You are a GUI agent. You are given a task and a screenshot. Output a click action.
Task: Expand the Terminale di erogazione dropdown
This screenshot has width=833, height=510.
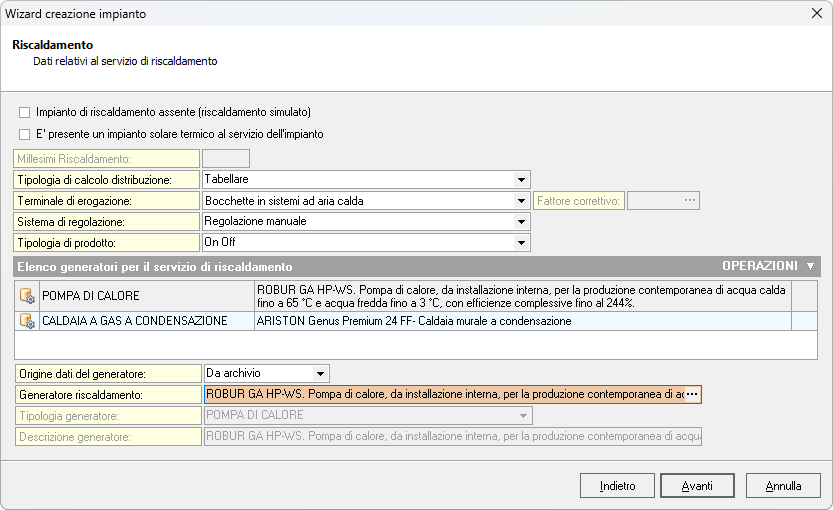click(x=521, y=201)
